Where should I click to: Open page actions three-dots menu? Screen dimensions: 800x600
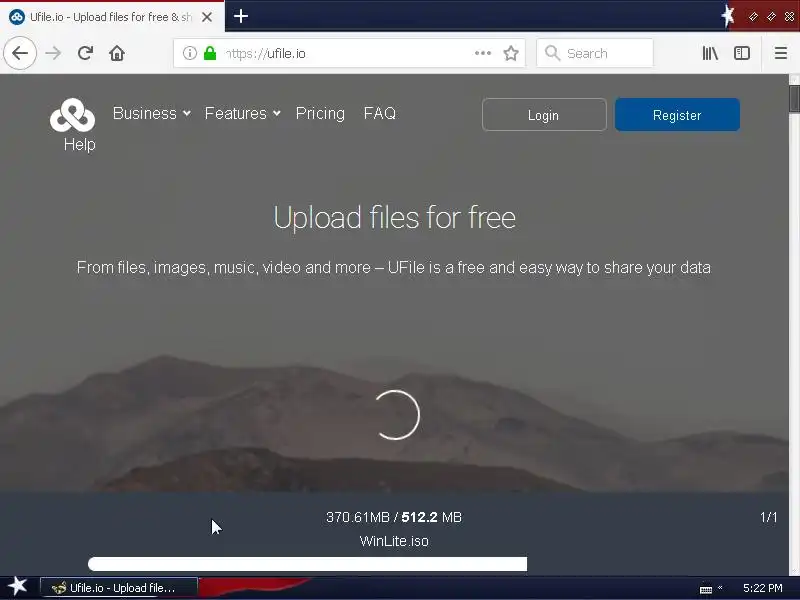coord(483,53)
